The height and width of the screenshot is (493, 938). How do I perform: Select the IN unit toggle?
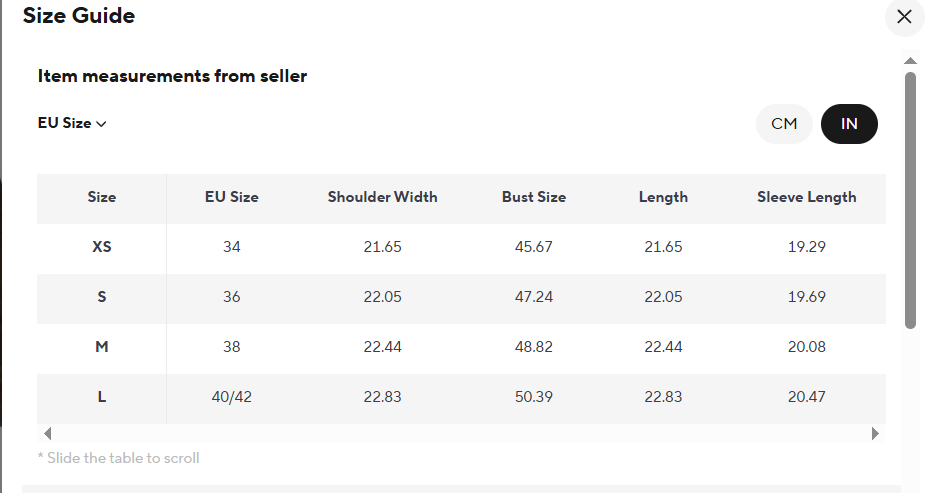849,124
